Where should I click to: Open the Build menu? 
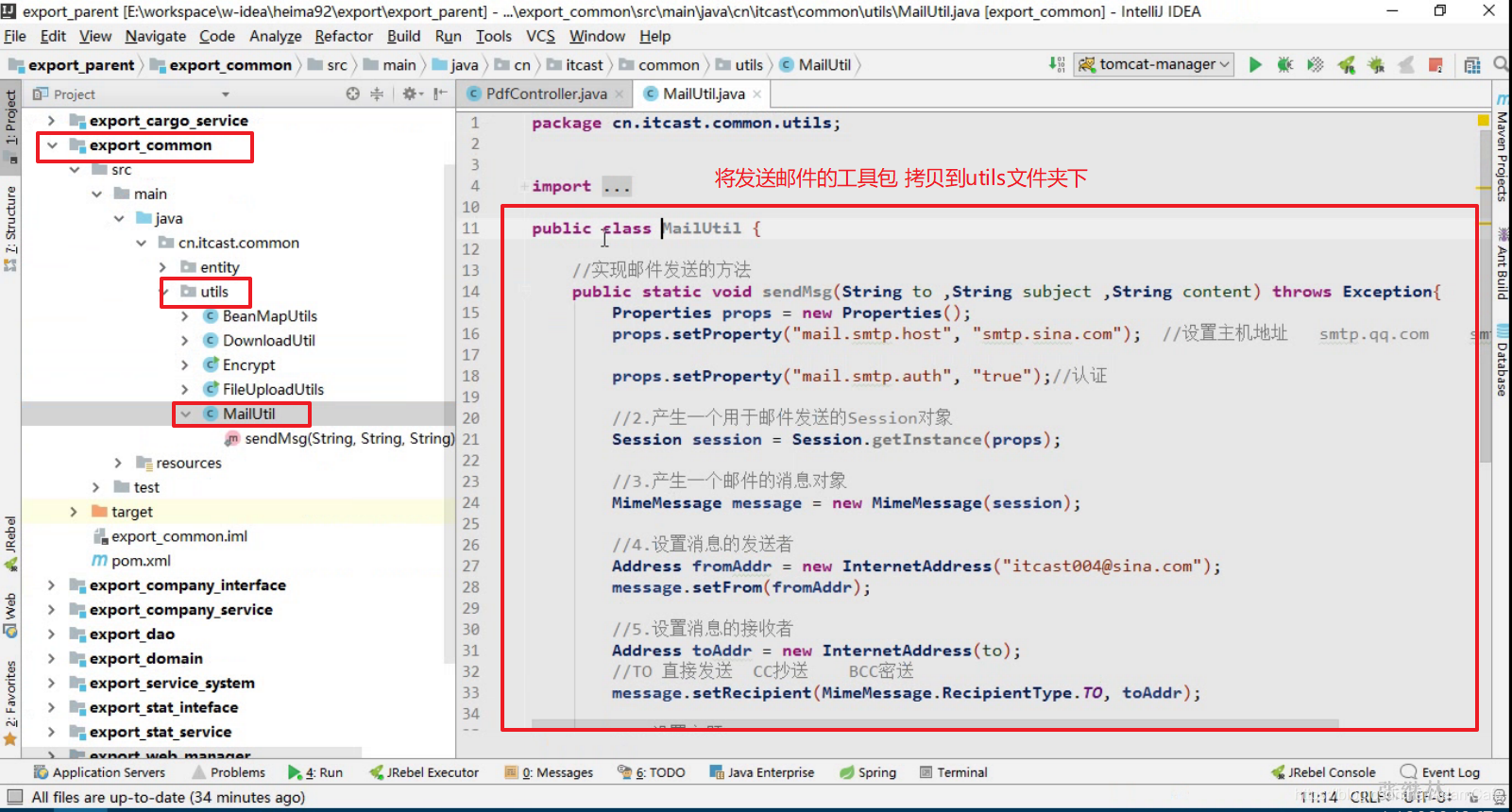[x=403, y=36]
